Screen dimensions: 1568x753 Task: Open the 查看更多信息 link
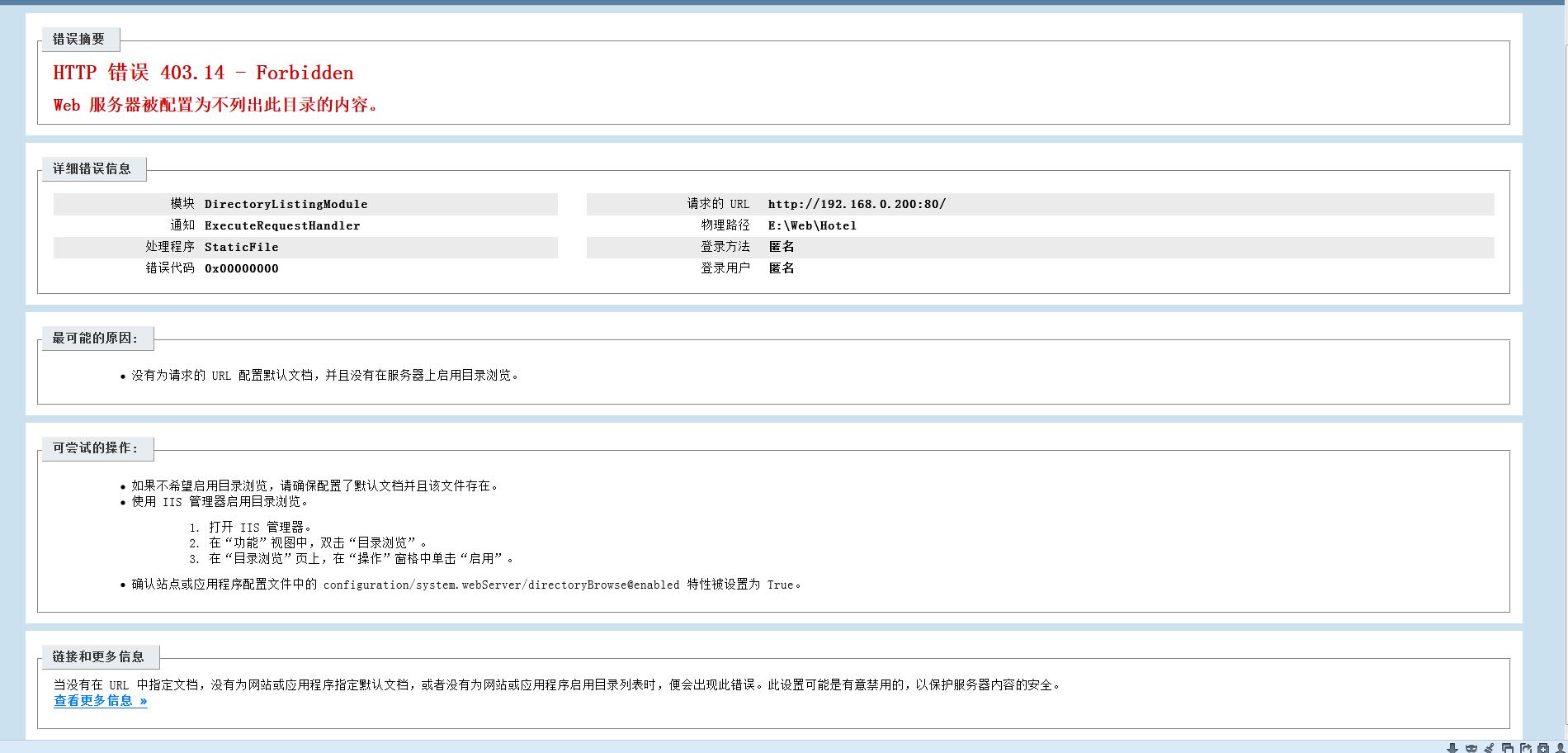(x=101, y=701)
